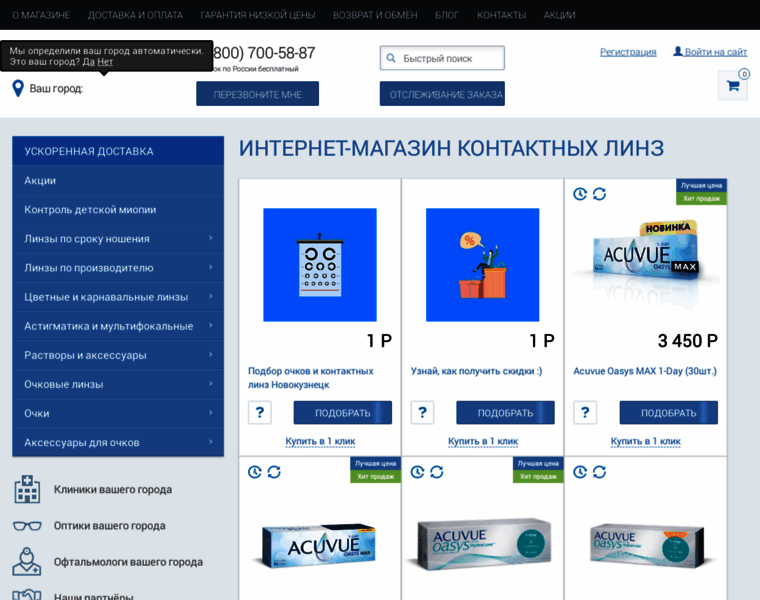Click ПЕРЕЗВОНИТЕ МНЕ button
Screen dimensions: 760x600
[x=257, y=94]
